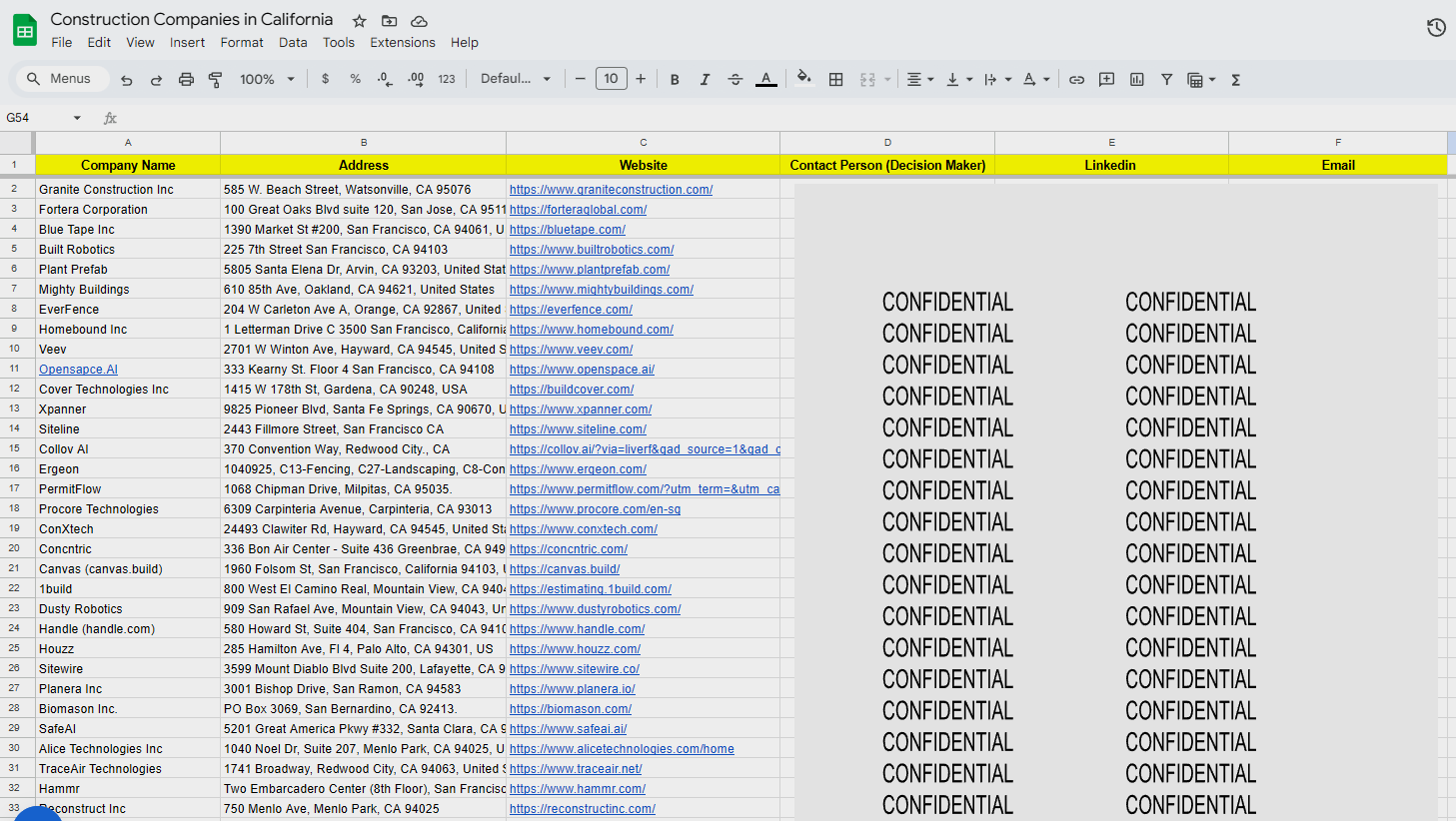Select the 'Company Name' header cell
This screenshot has height=821, width=1456.
point(128,165)
